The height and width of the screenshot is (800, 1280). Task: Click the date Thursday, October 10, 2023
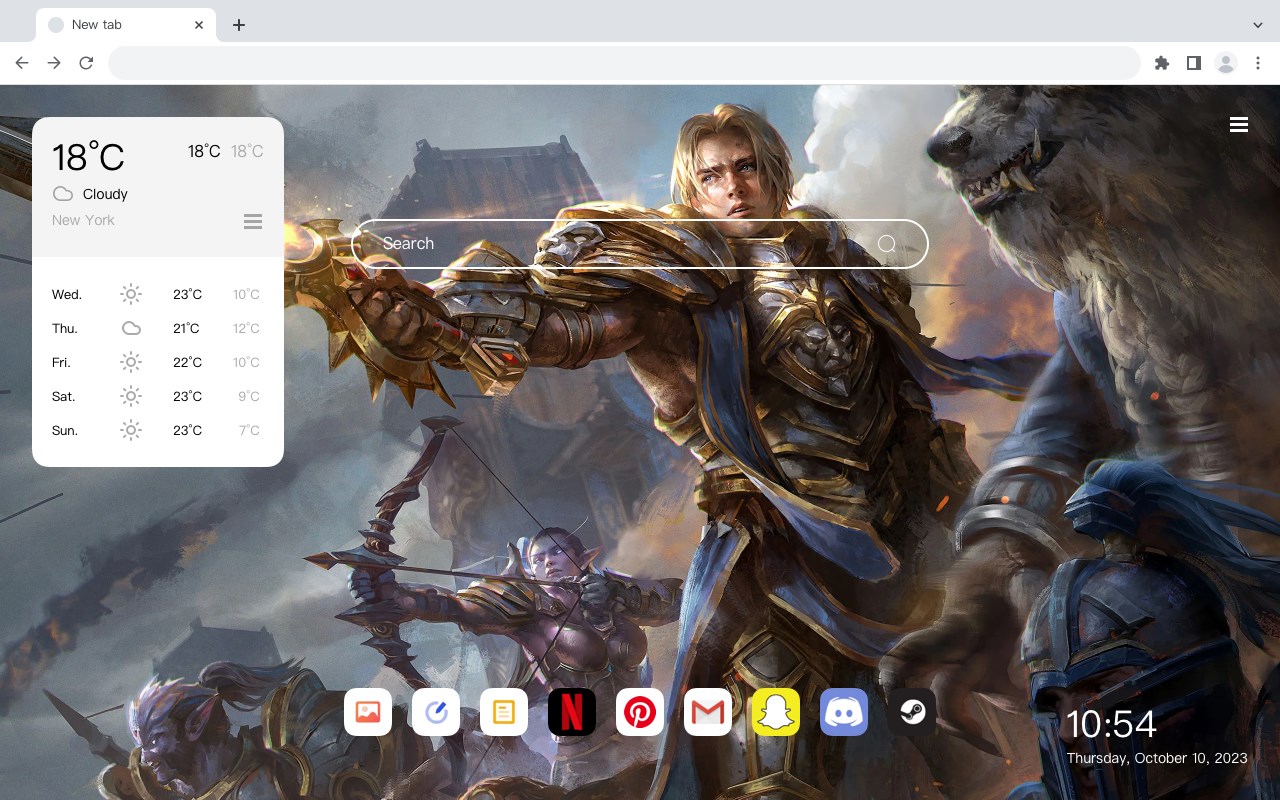[1157, 758]
